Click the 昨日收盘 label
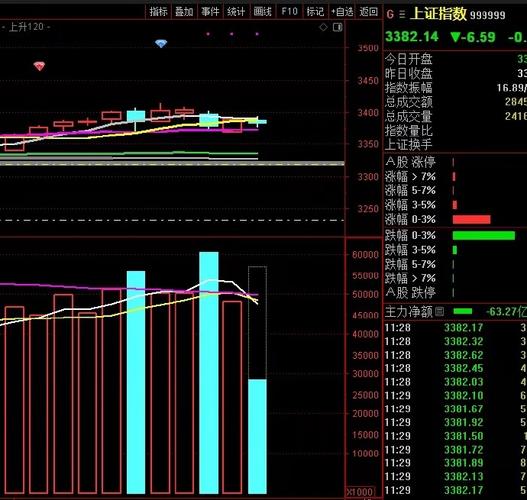This screenshot has height=500, width=527. click(408, 74)
